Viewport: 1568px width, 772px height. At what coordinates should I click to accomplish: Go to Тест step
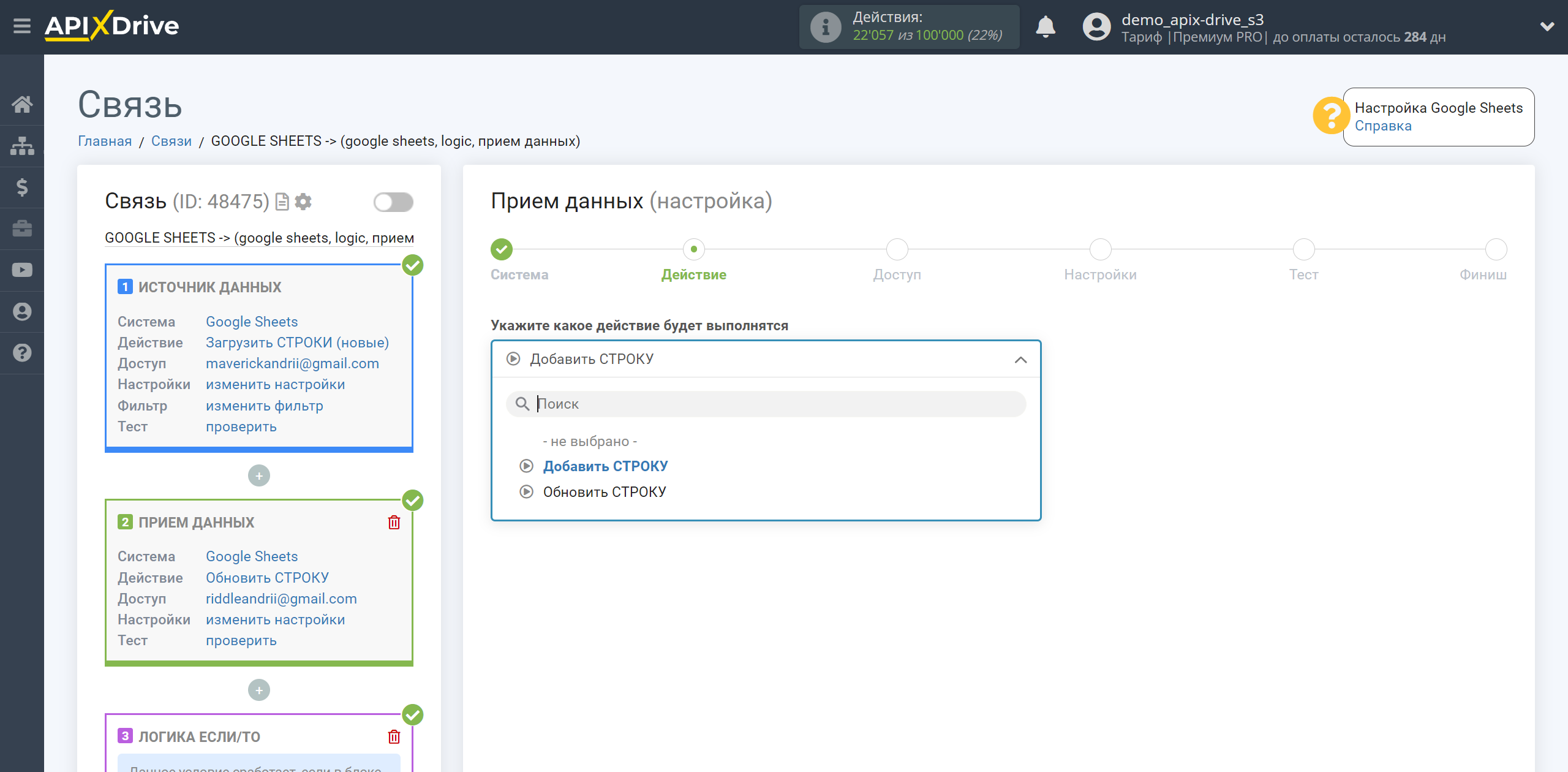tap(1303, 249)
